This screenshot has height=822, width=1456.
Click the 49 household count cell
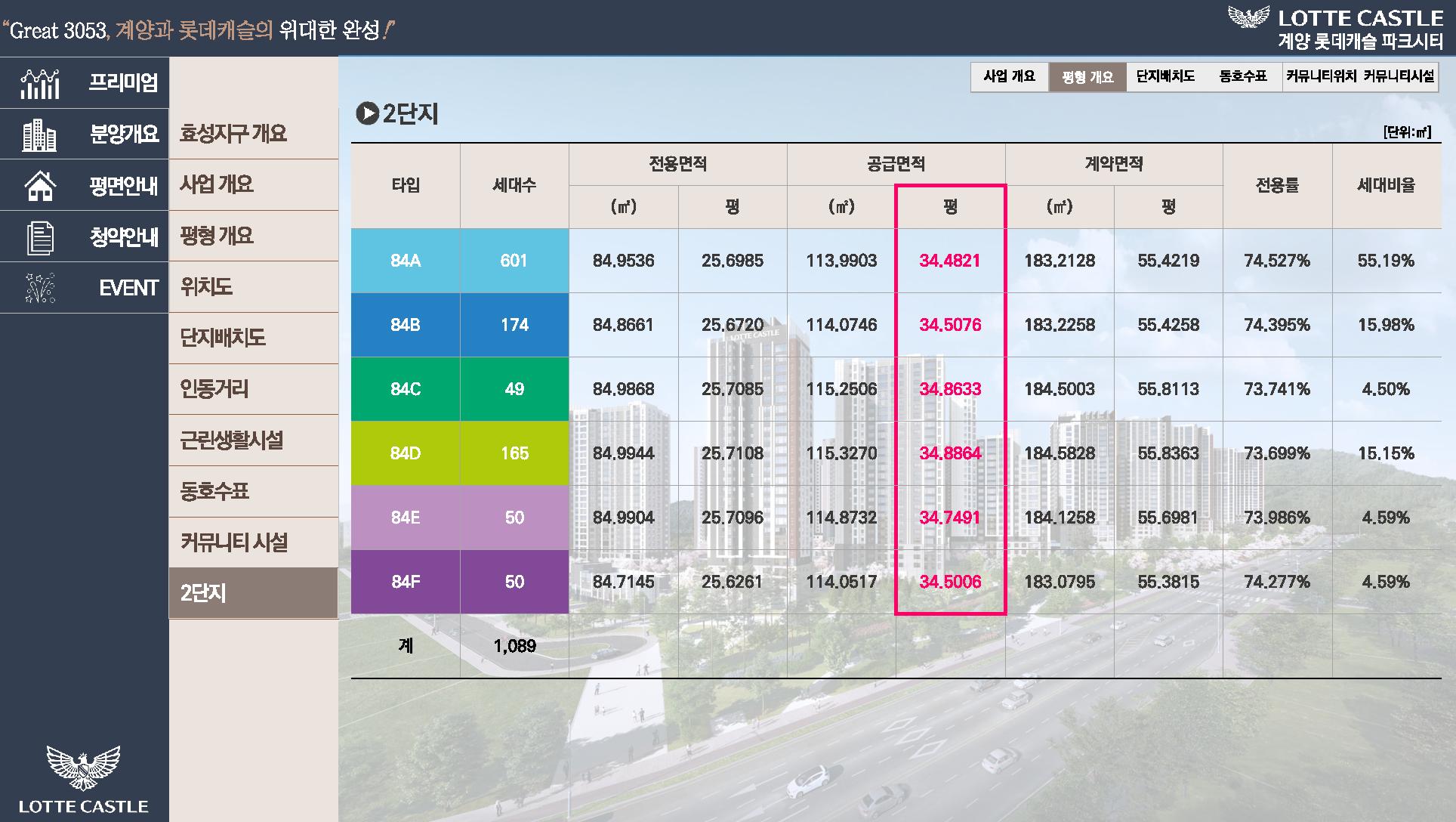[x=514, y=389]
